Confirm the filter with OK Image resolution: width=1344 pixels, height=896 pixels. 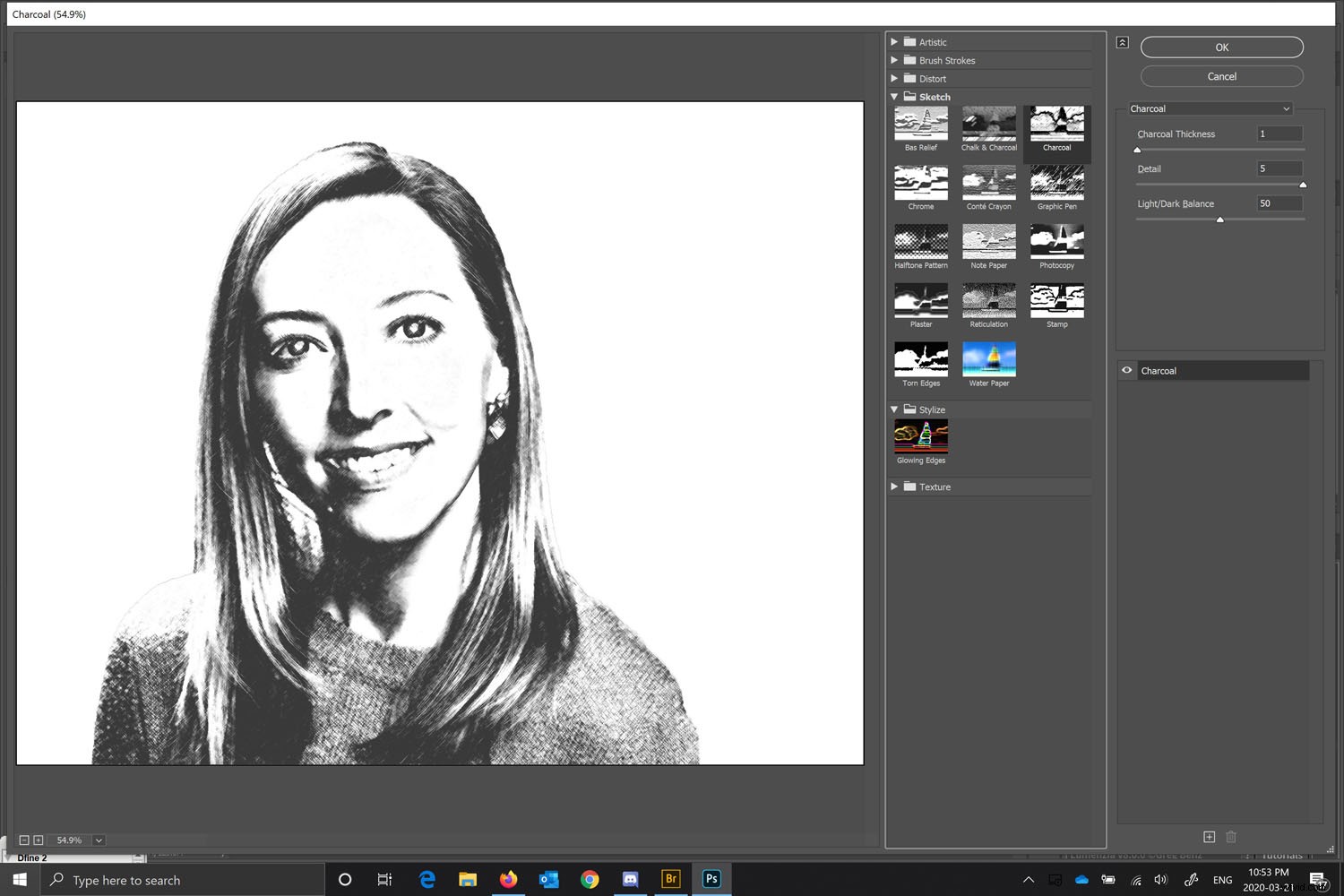tap(1221, 47)
